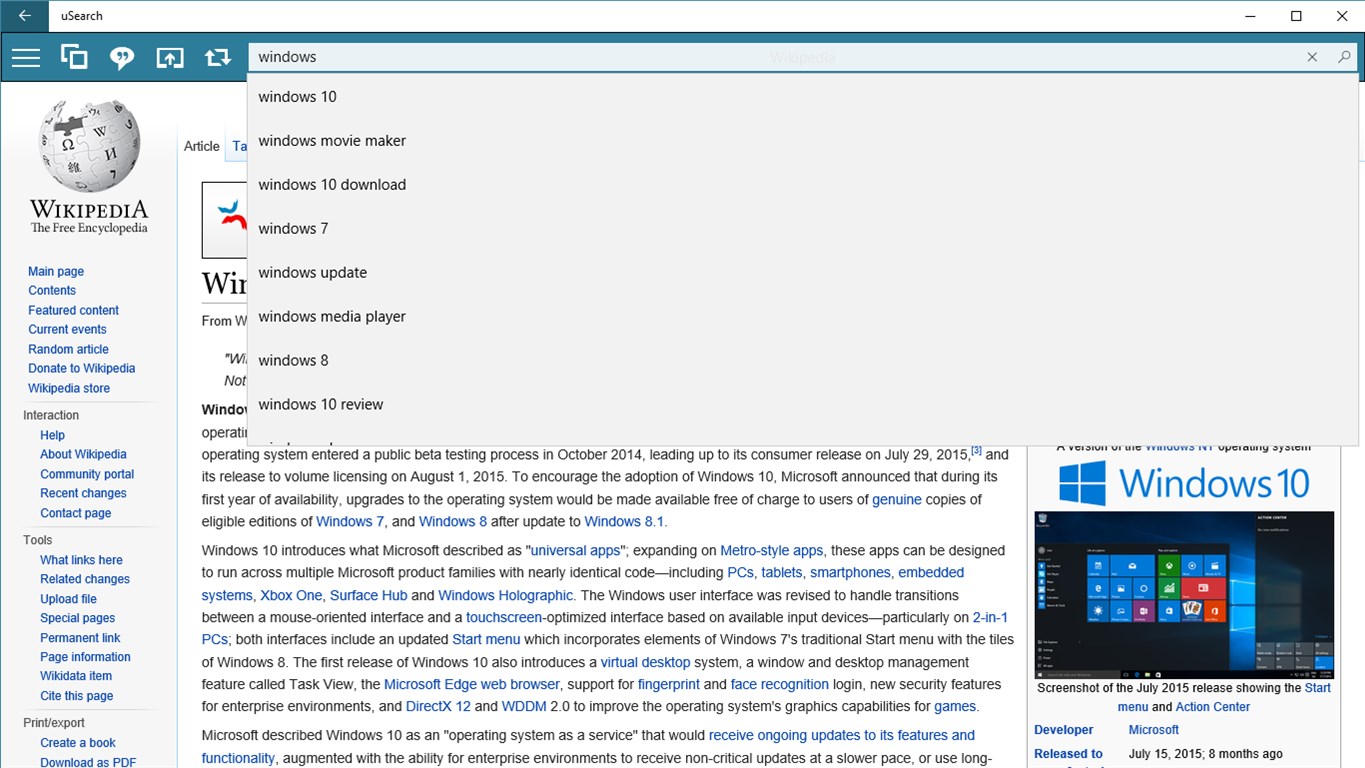
Task: Switch to the Article tab
Action: (x=201, y=146)
